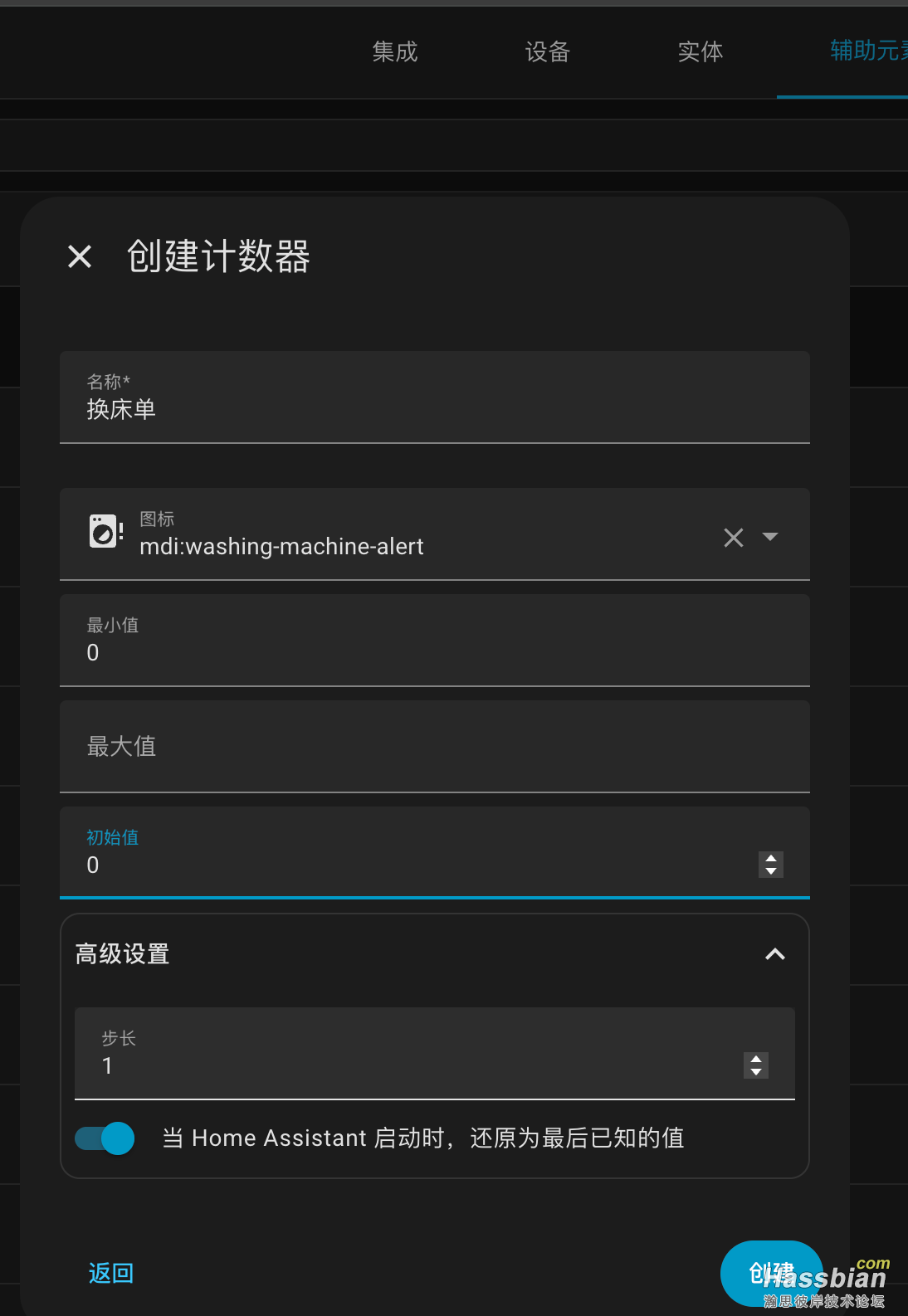Click the 创建 button
Screen dimensions: 908x1316
[x=770, y=1272]
